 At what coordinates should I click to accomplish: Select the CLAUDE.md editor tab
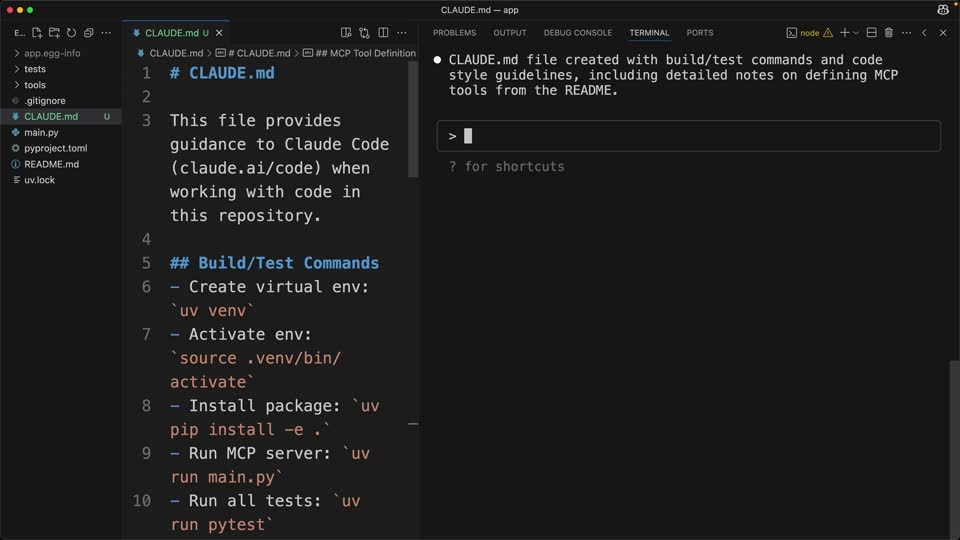176,33
